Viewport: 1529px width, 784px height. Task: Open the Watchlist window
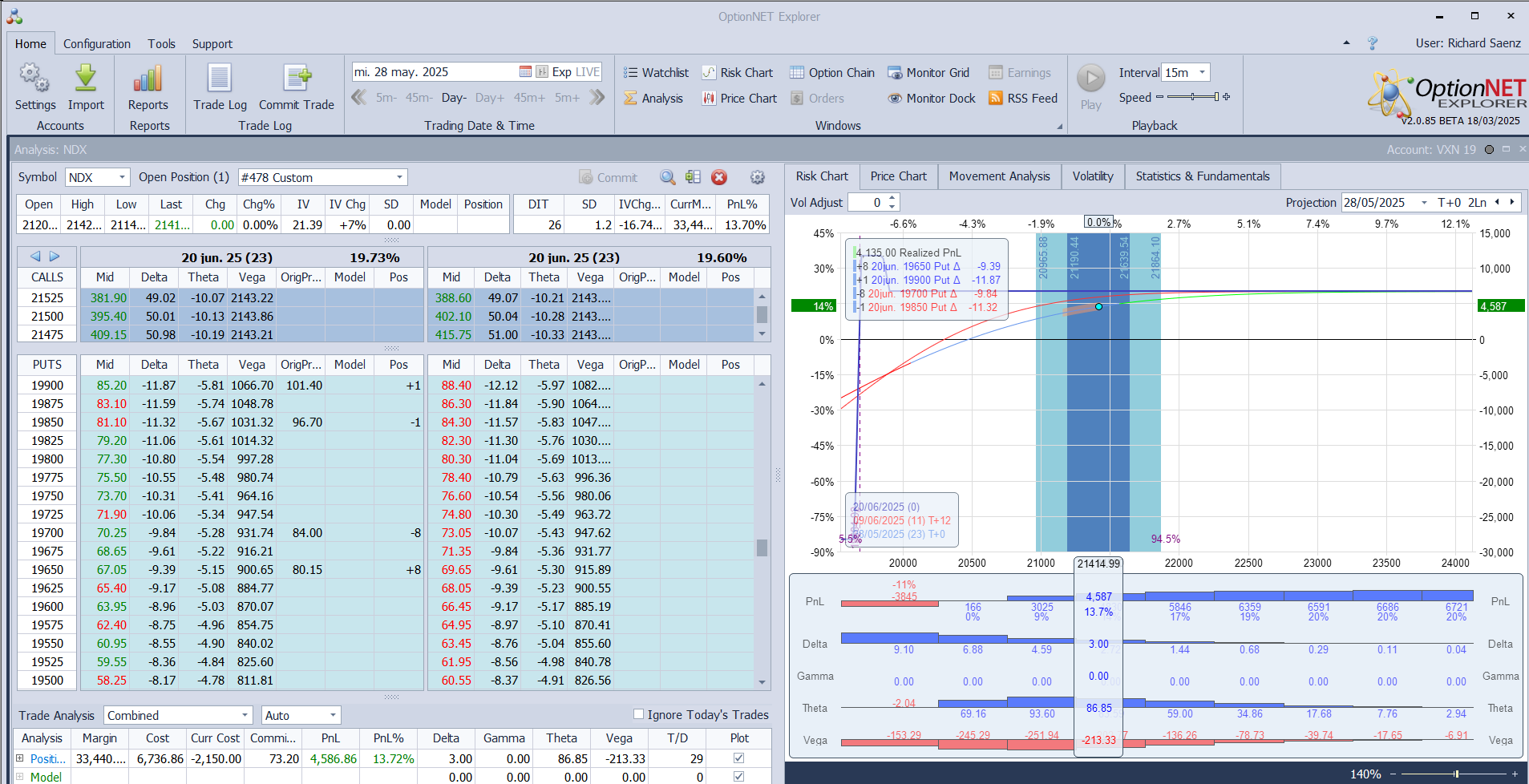656,72
